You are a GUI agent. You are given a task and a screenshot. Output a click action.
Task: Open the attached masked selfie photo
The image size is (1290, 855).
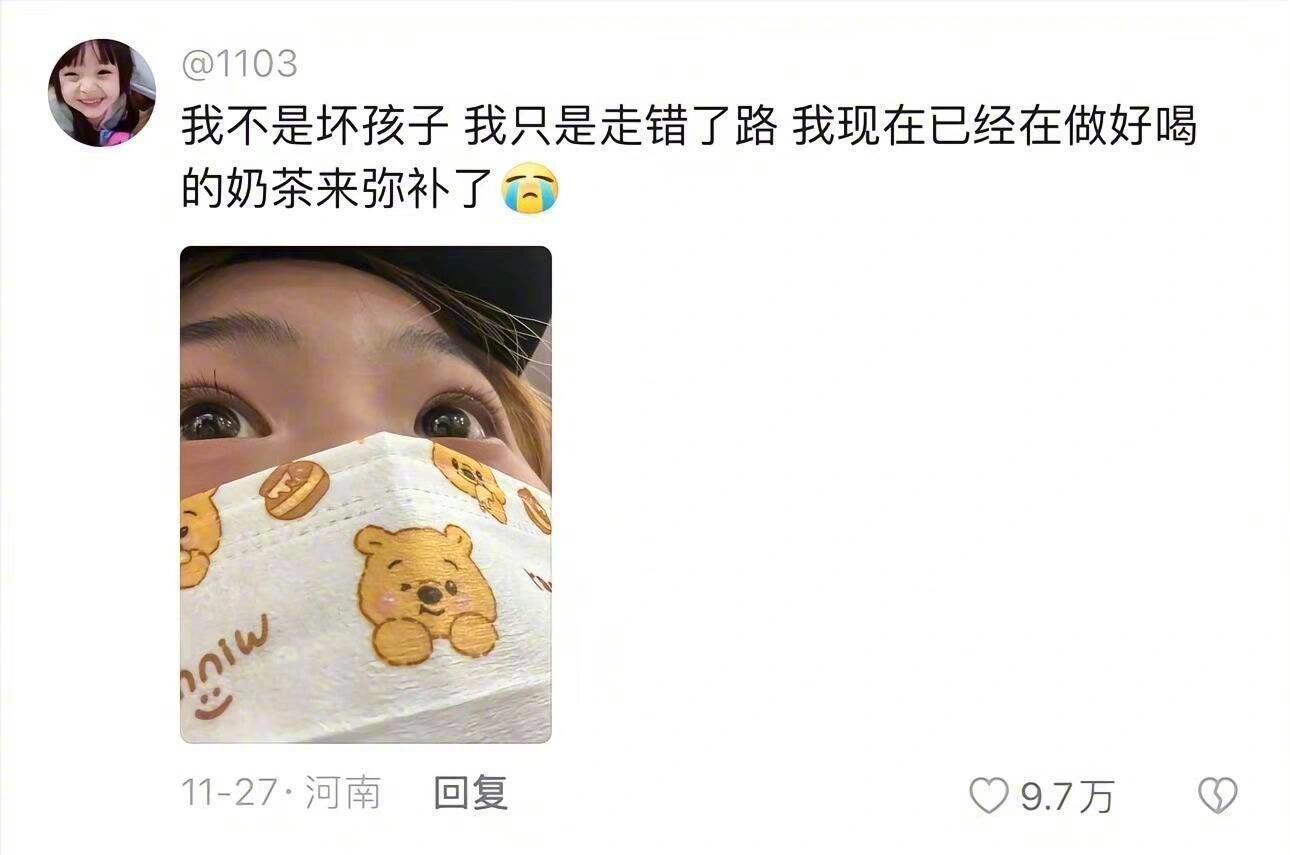[x=366, y=495]
